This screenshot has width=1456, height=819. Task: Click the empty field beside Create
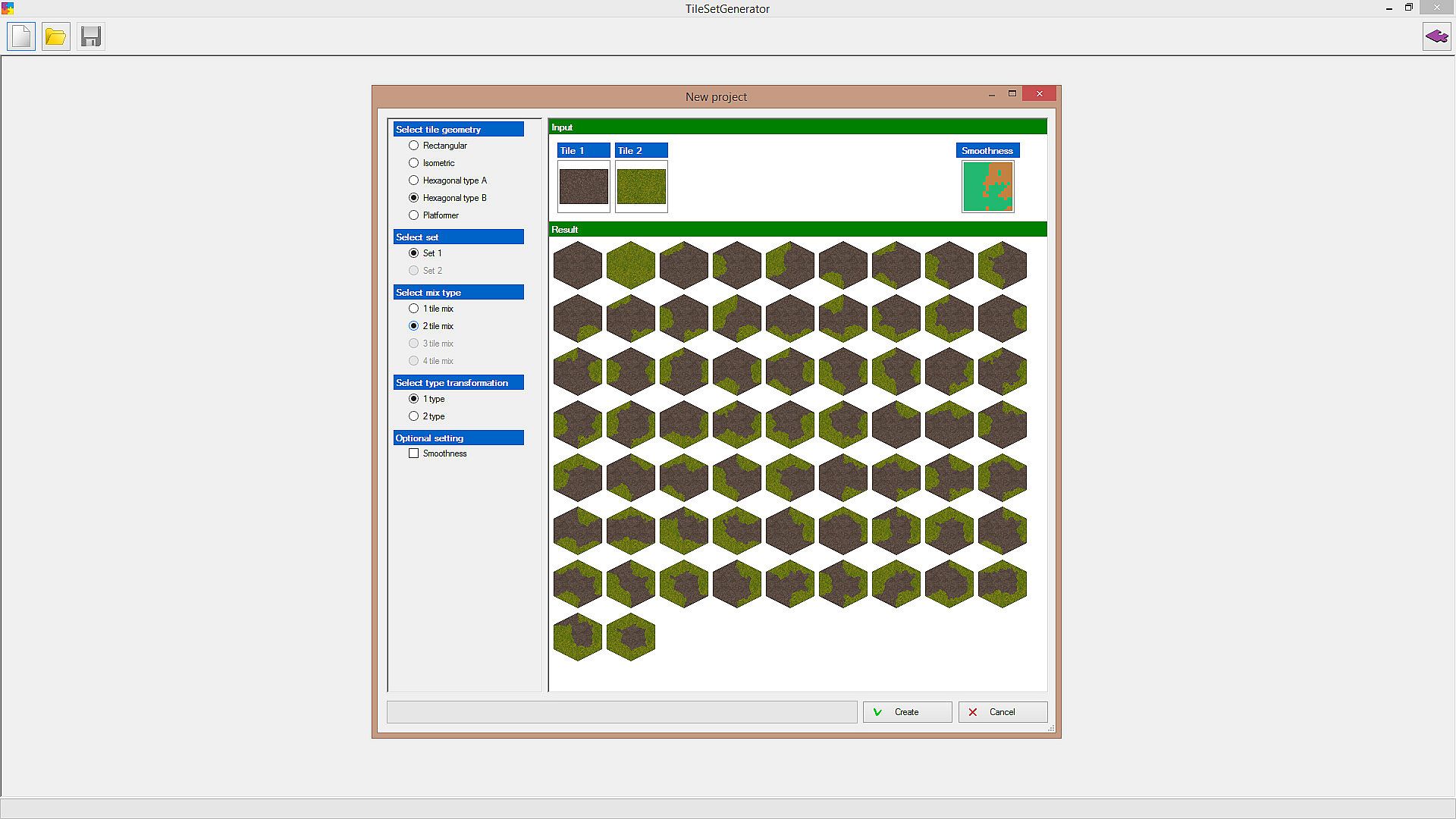(622, 712)
